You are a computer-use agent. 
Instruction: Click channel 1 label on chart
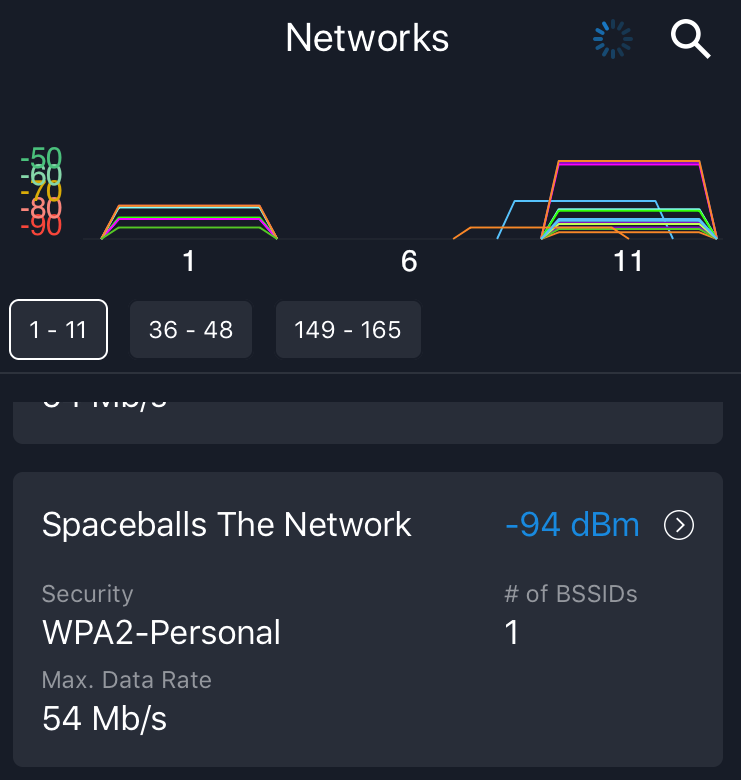[188, 261]
